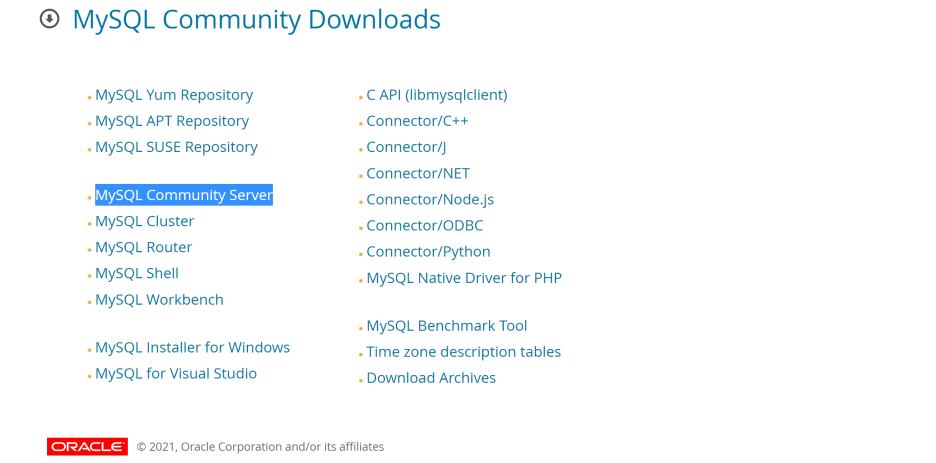This screenshot has width=936, height=463.
Task: Open the Connector/J link
Action: (407, 147)
